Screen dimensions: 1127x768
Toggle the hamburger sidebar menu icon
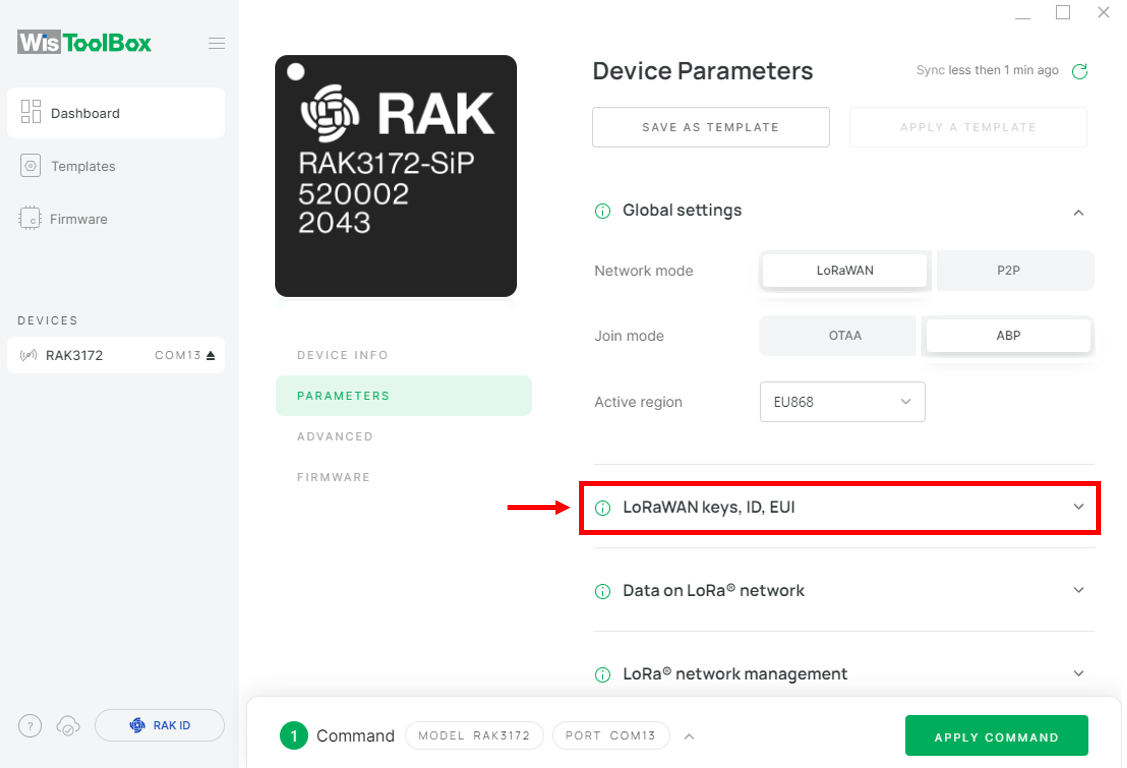coord(216,43)
